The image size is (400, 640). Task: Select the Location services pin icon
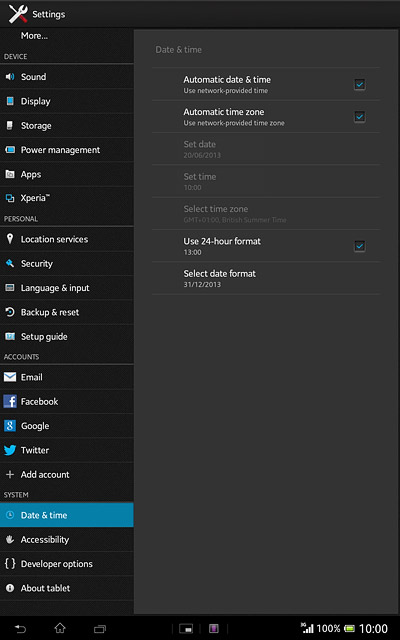(10, 239)
